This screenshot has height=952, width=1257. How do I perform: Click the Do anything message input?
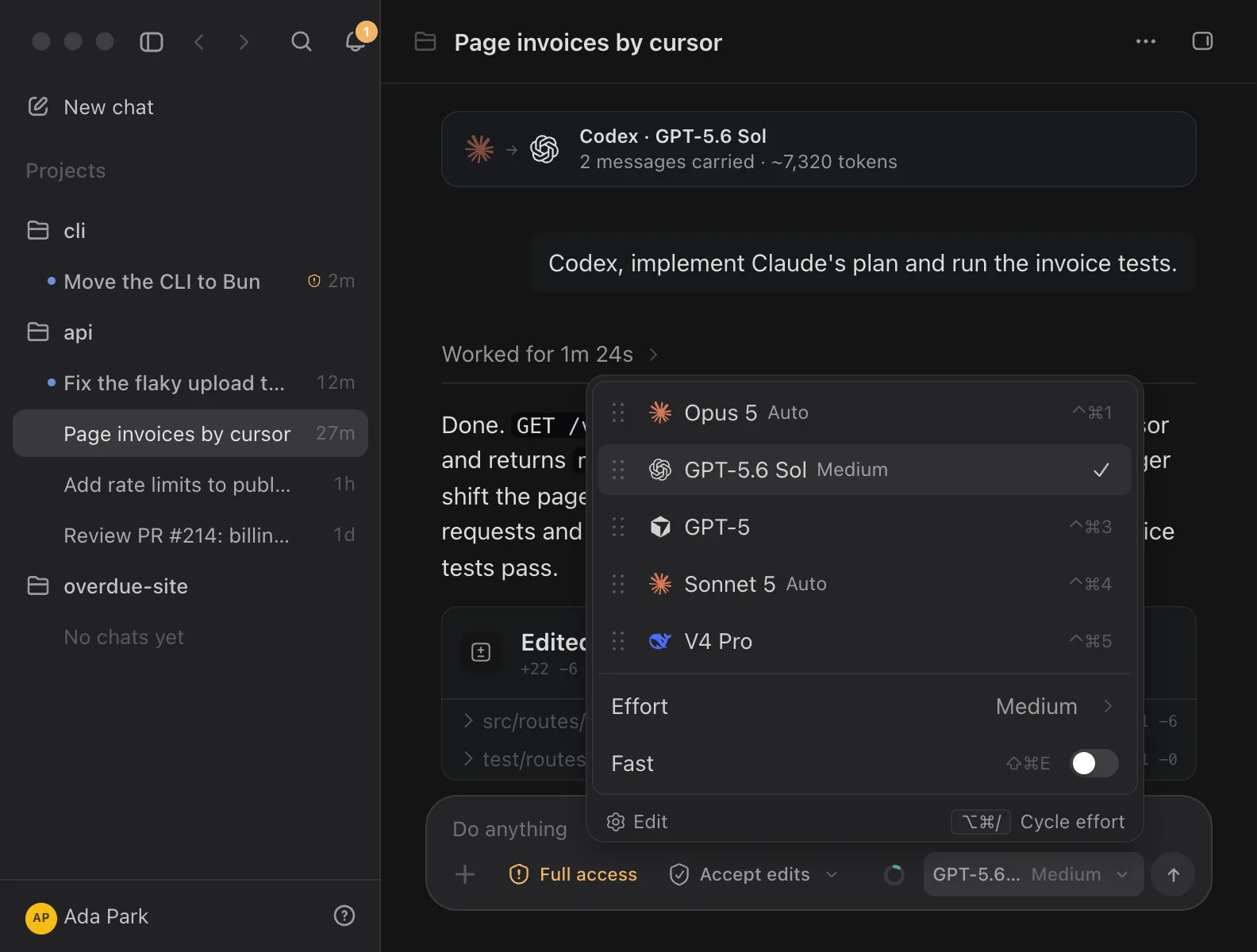click(x=509, y=829)
